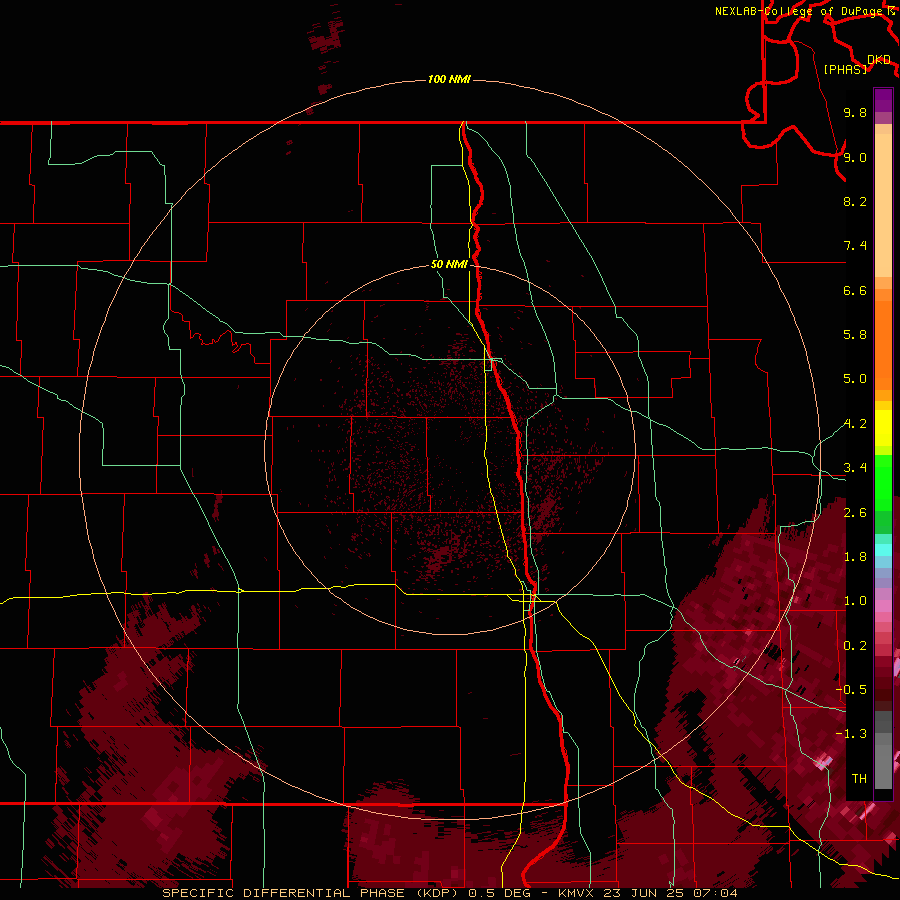Click the purple band at top of color scale
The height and width of the screenshot is (900, 900).
(883, 100)
